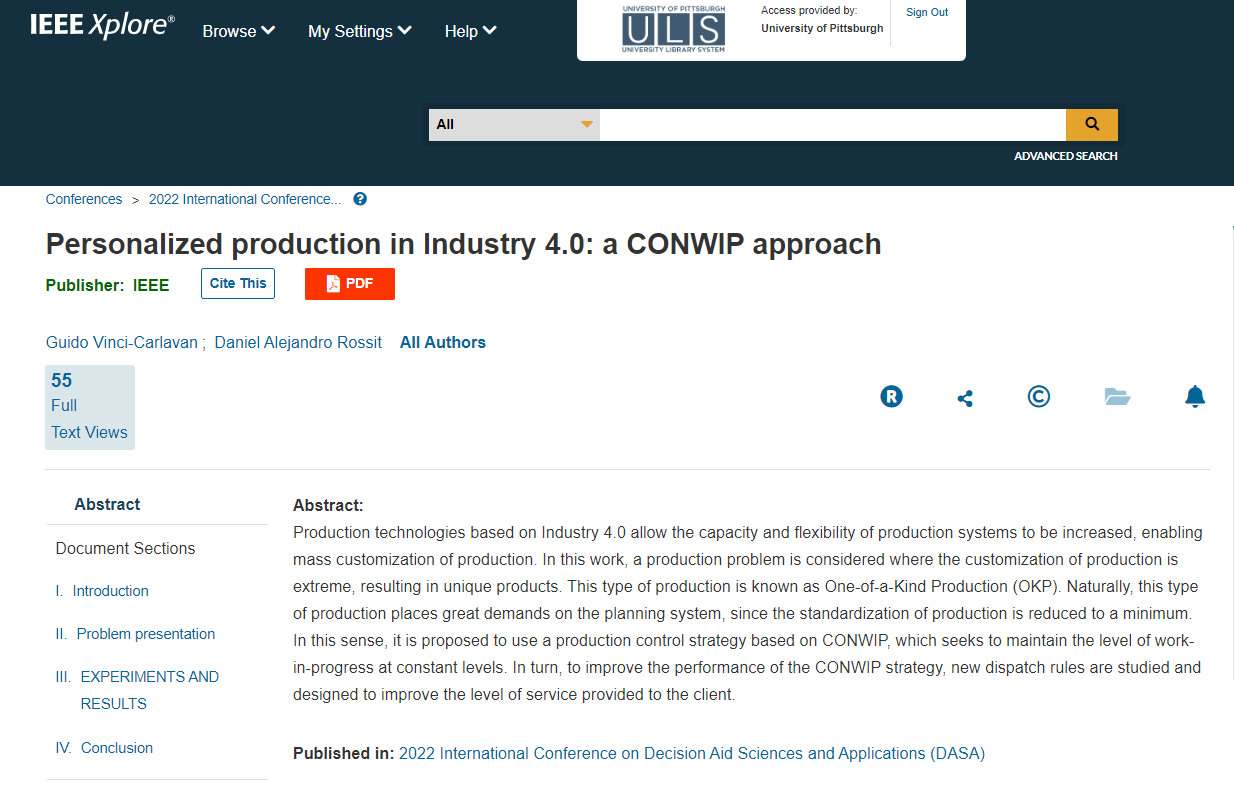This screenshot has width=1234, height=793.
Task: Click in the search text field
Action: tap(832, 125)
